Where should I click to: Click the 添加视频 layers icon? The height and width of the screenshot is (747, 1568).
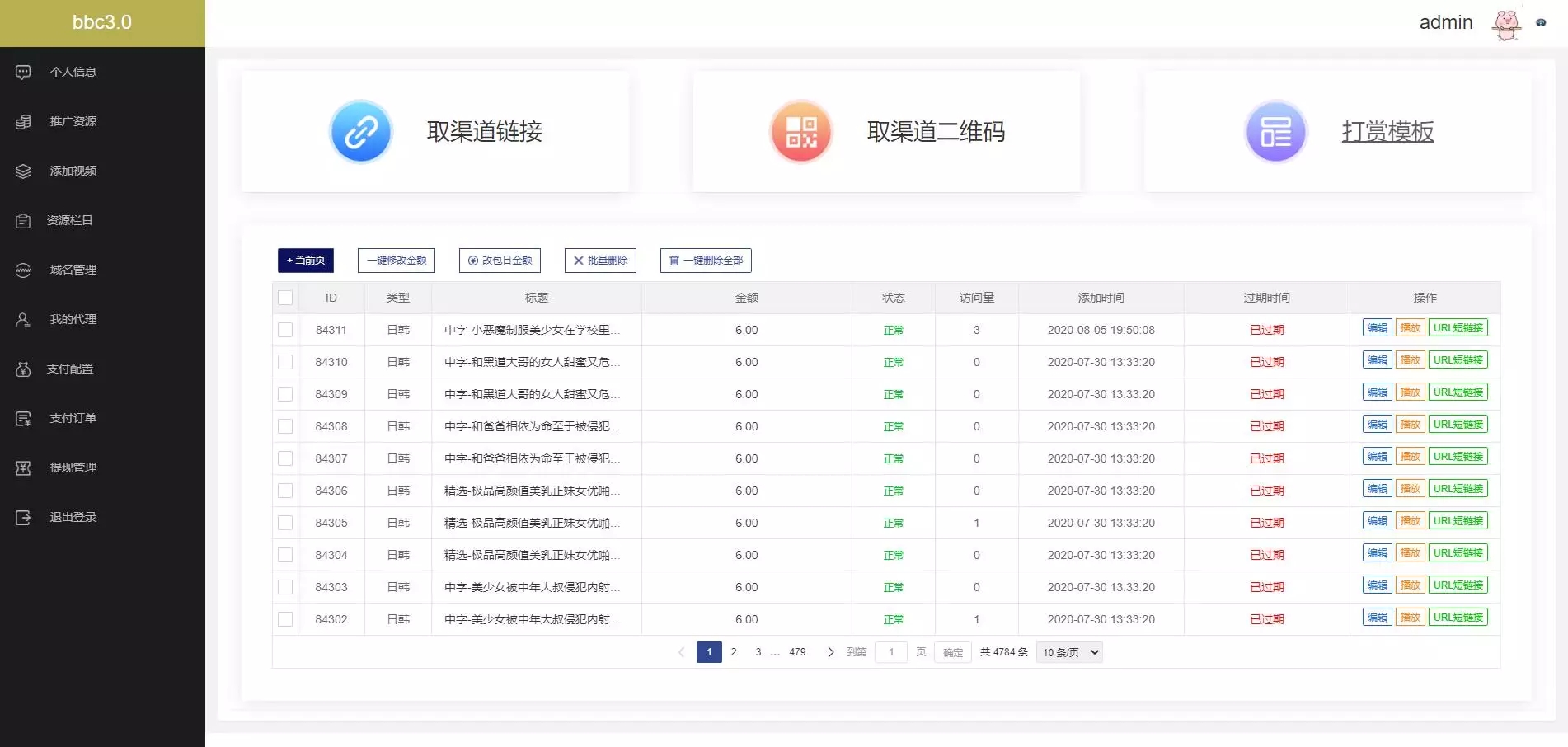point(23,171)
